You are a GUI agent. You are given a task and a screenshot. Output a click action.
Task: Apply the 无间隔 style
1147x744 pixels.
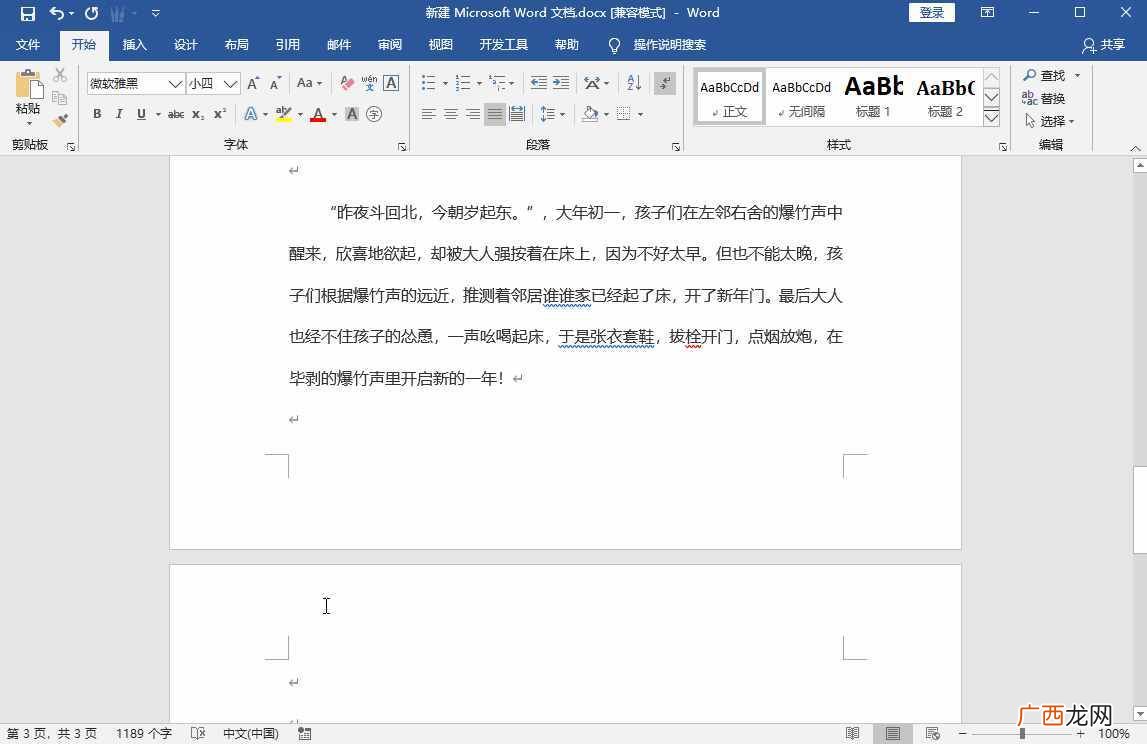[x=801, y=98]
